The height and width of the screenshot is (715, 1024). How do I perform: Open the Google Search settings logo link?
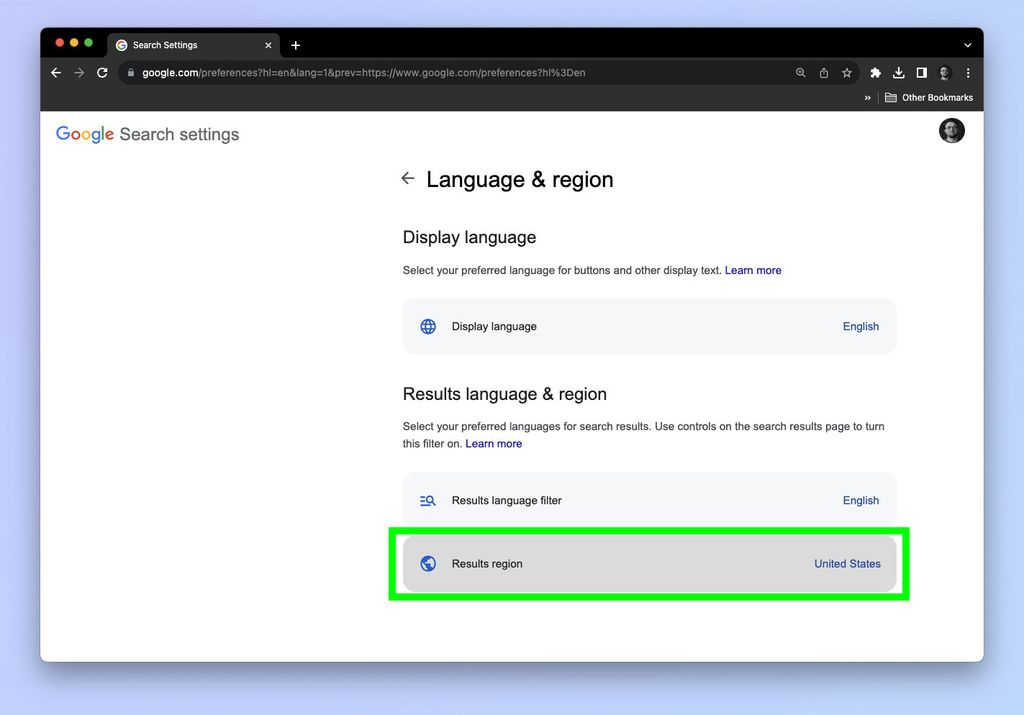[147, 134]
